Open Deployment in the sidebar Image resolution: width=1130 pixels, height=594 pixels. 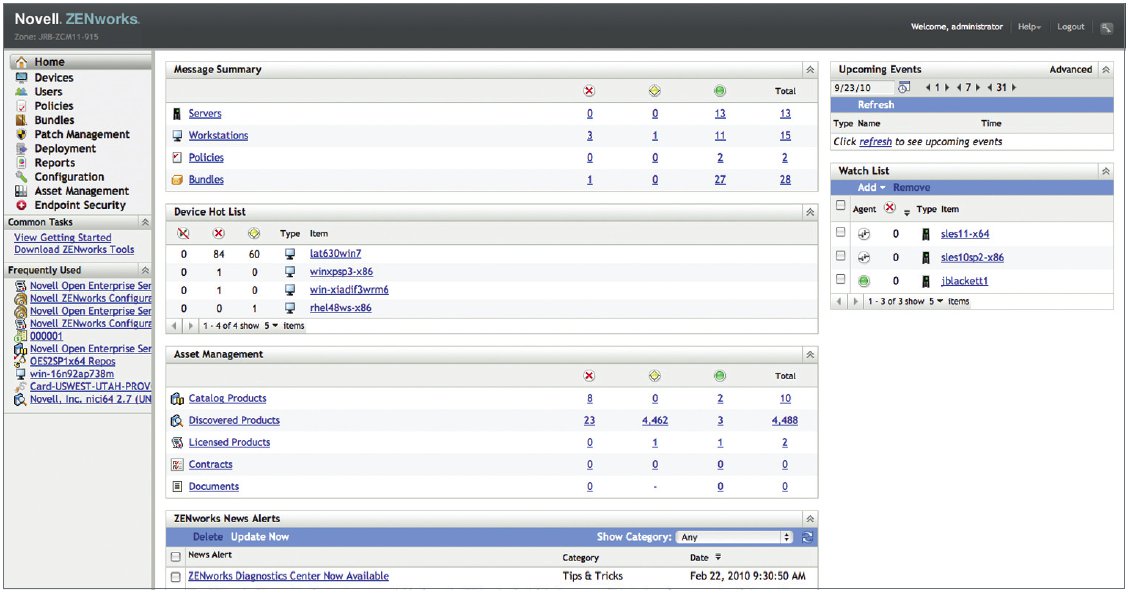tap(66, 148)
